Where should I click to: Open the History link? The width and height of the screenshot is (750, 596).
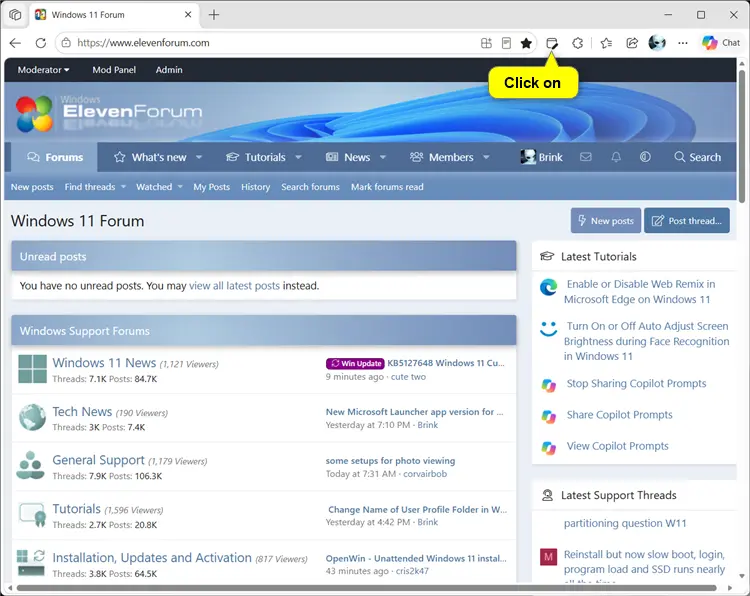pos(255,187)
